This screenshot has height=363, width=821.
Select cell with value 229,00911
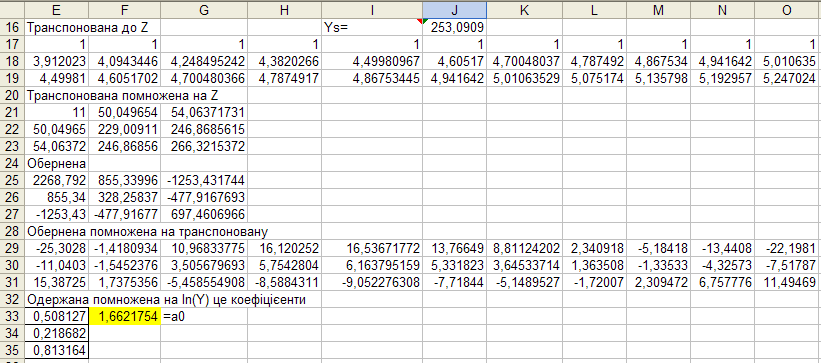[125, 129]
